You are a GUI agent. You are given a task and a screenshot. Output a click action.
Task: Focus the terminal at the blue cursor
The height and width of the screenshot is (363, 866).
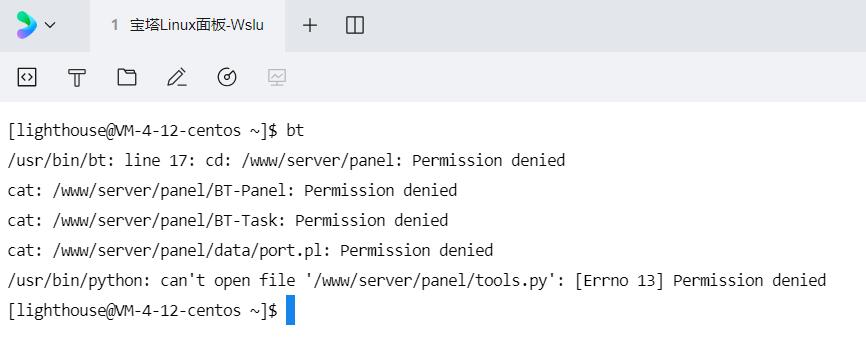pyautogui.click(x=291, y=310)
